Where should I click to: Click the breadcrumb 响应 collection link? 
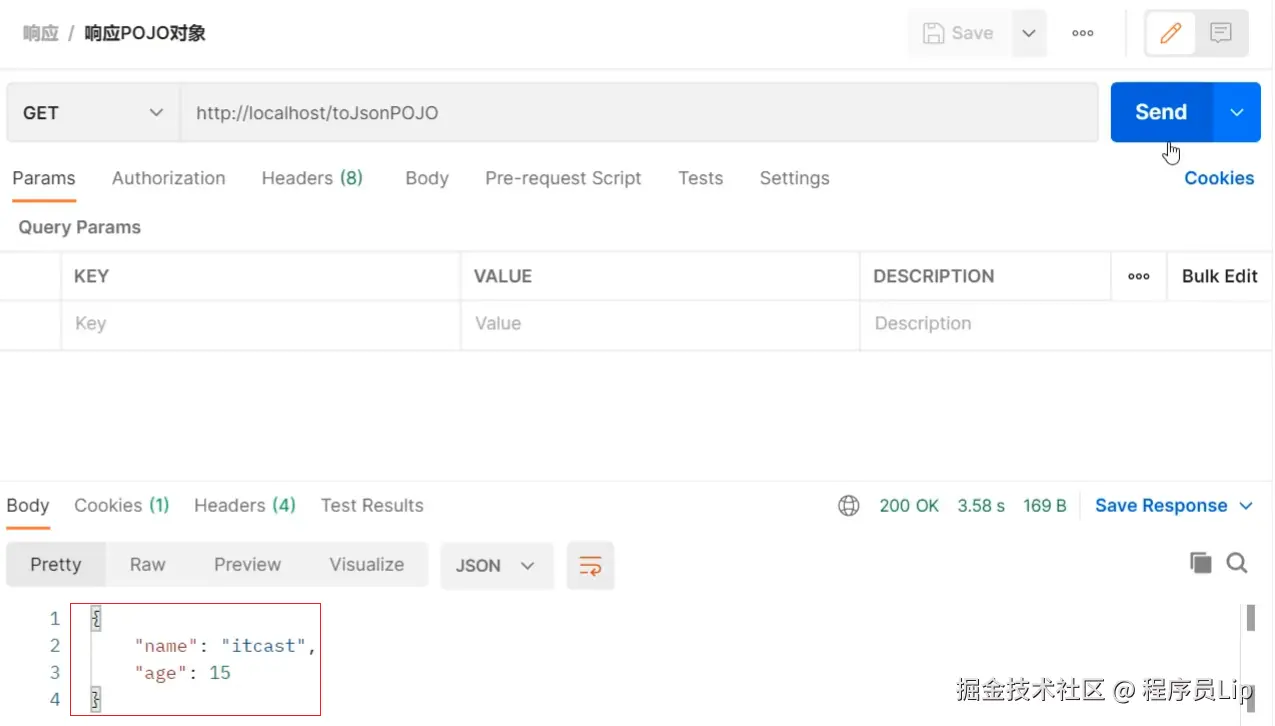41,33
